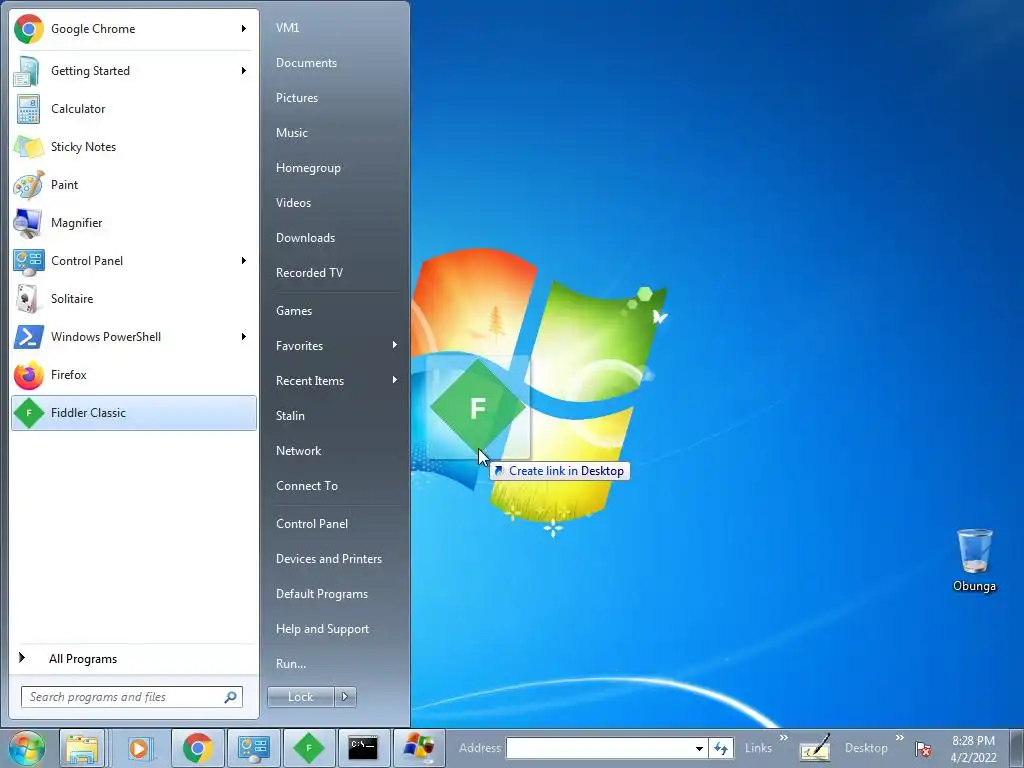Open VM1 user folder
1024x768 pixels.
pyautogui.click(x=287, y=27)
